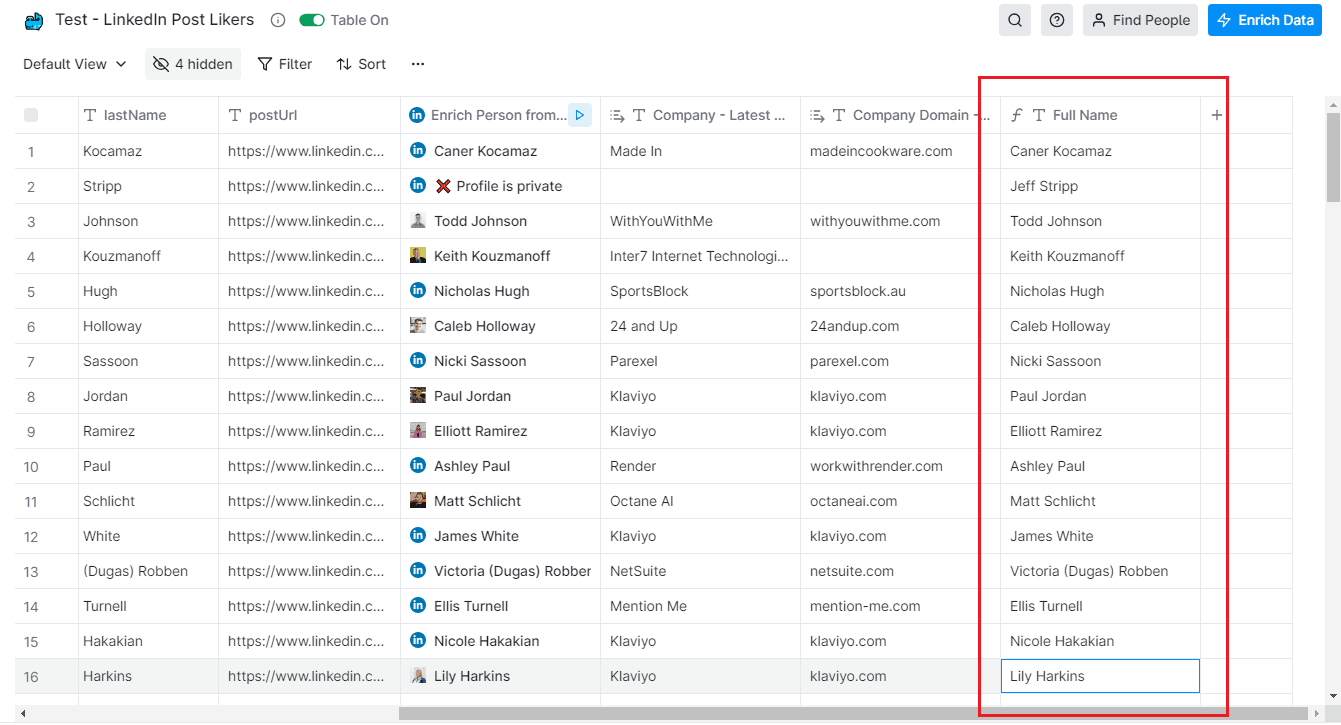Click Paul Jordan's profile photo
This screenshot has width=1341, height=725.
[x=418, y=396]
